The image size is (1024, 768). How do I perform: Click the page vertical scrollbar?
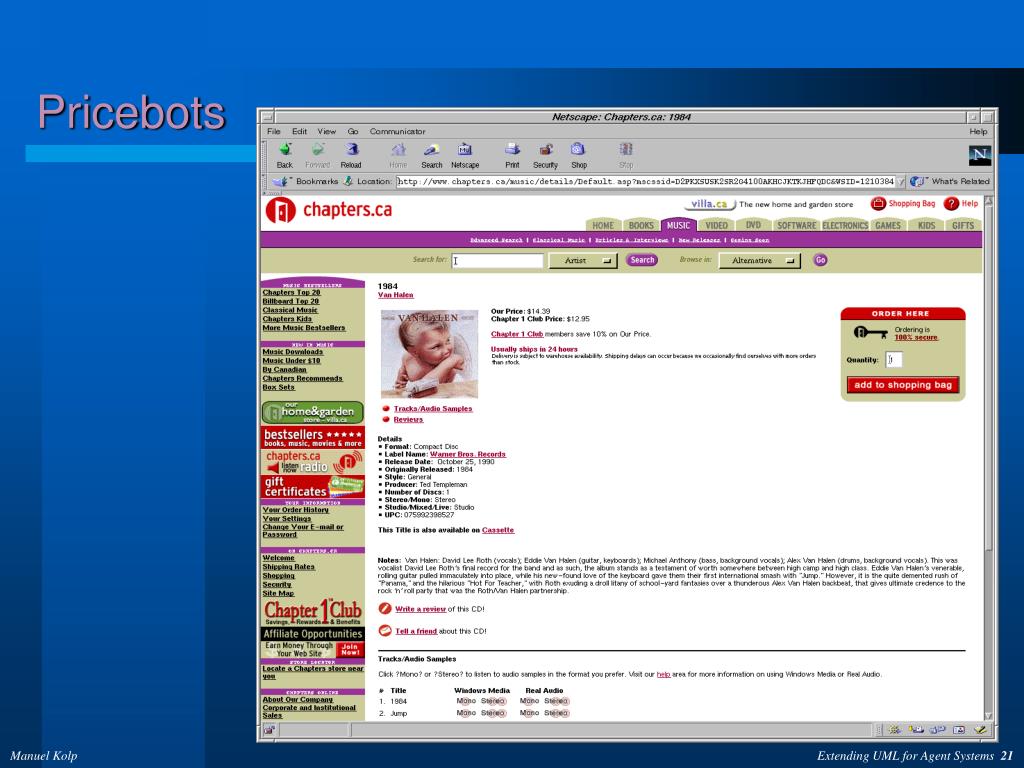(x=988, y=457)
